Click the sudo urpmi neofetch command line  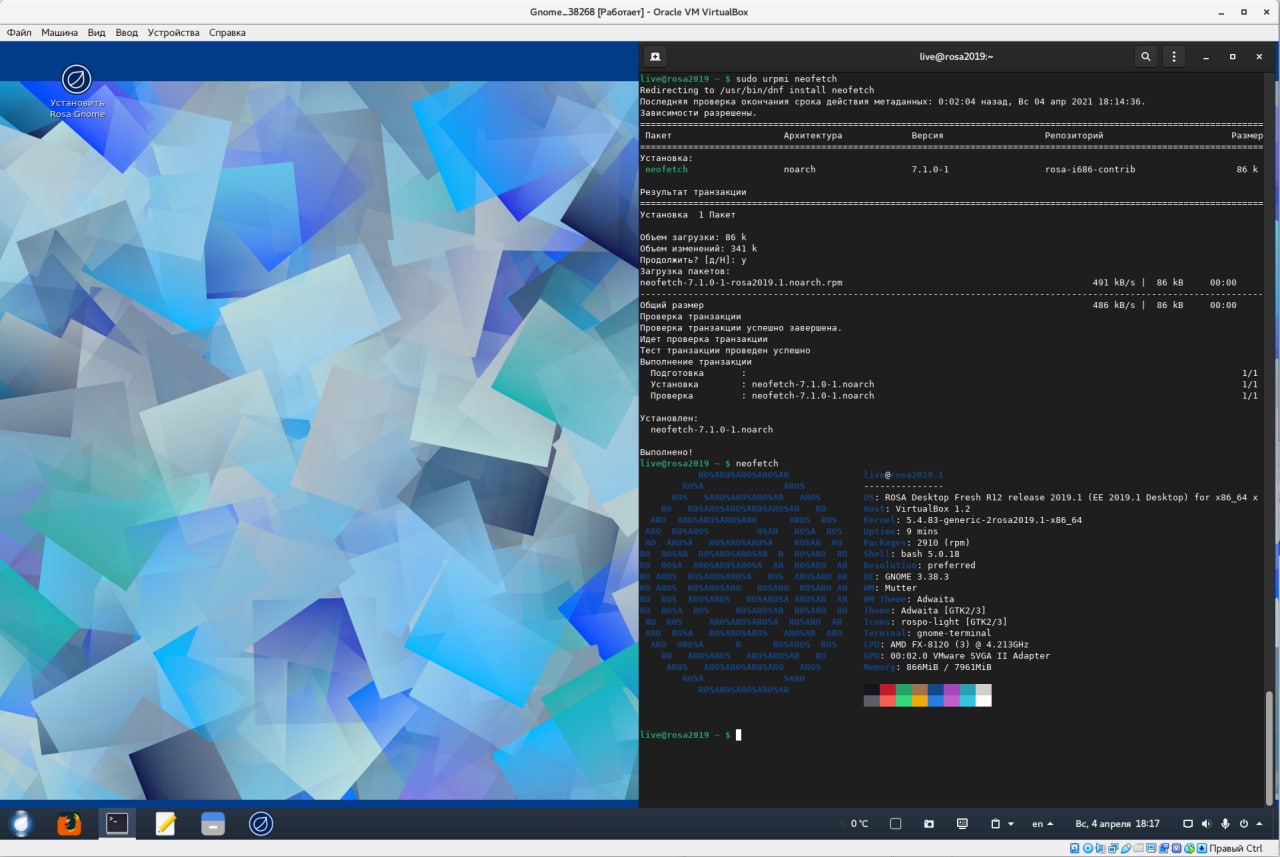pos(738,78)
